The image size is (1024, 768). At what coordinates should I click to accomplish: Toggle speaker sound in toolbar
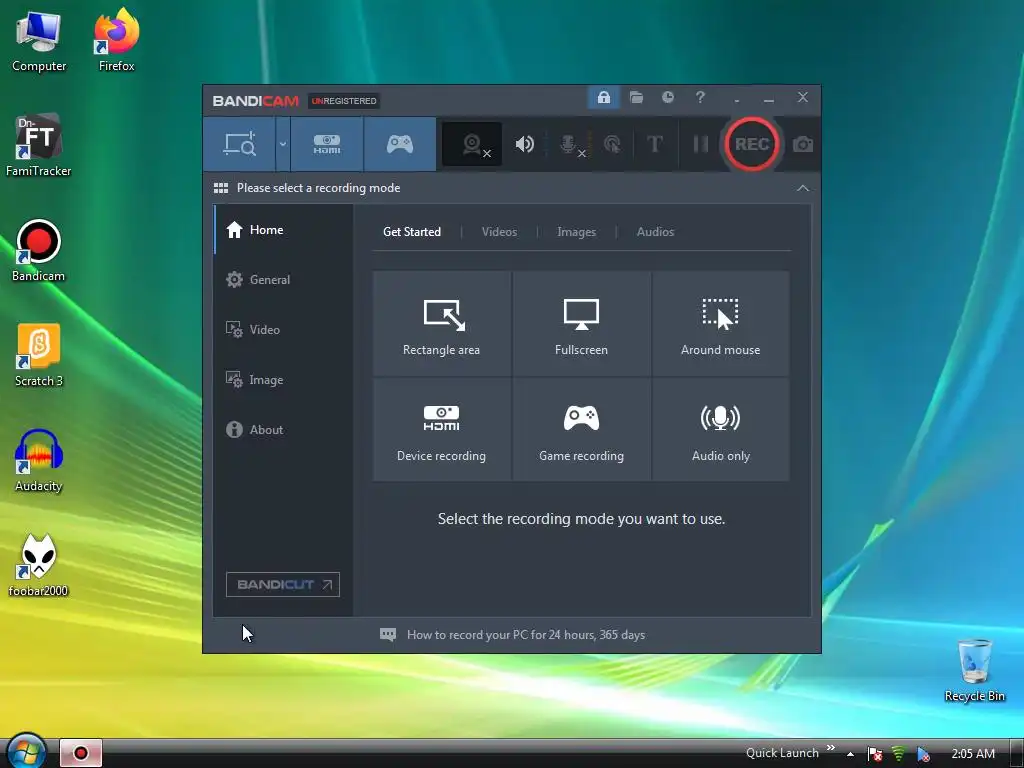coord(524,144)
